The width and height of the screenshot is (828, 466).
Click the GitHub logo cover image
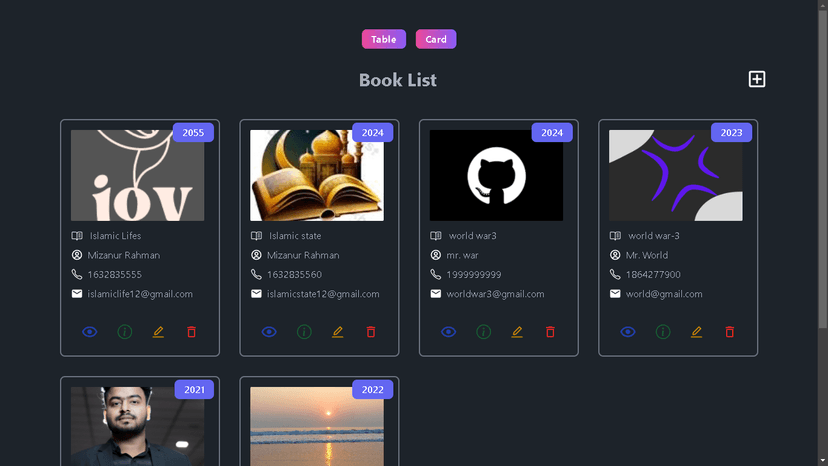click(x=496, y=175)
